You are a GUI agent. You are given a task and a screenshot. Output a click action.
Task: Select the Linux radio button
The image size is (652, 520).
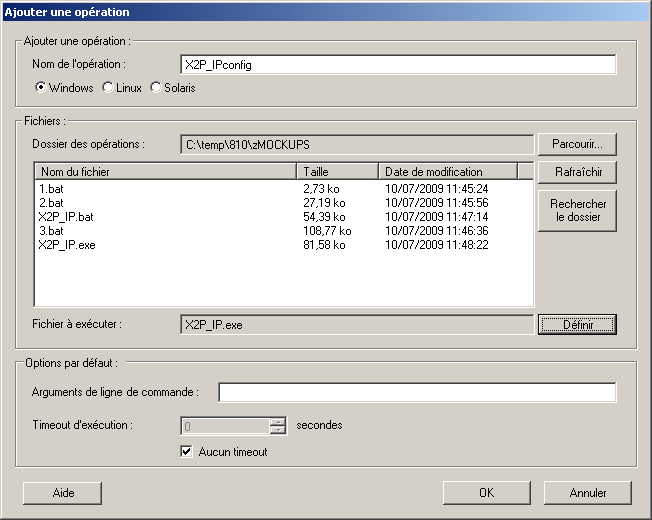coord(108,88)
